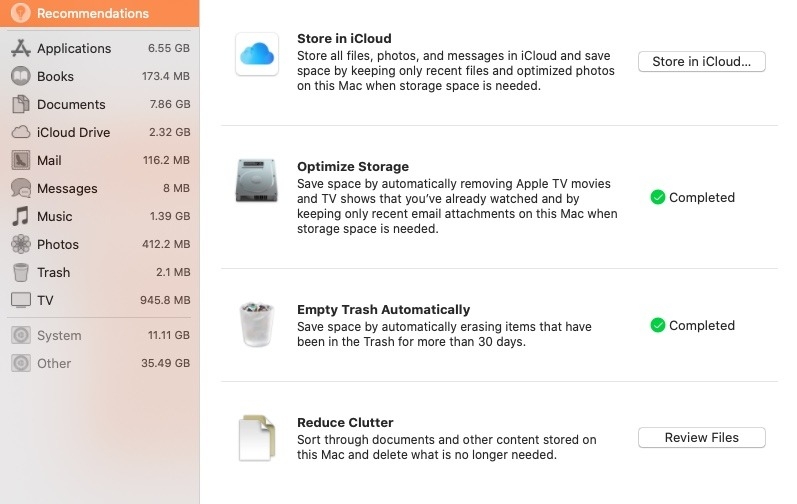
Task: Click the hard drive Optimize Storage icon
Action: pyautogui.click(x=257, y=180)
